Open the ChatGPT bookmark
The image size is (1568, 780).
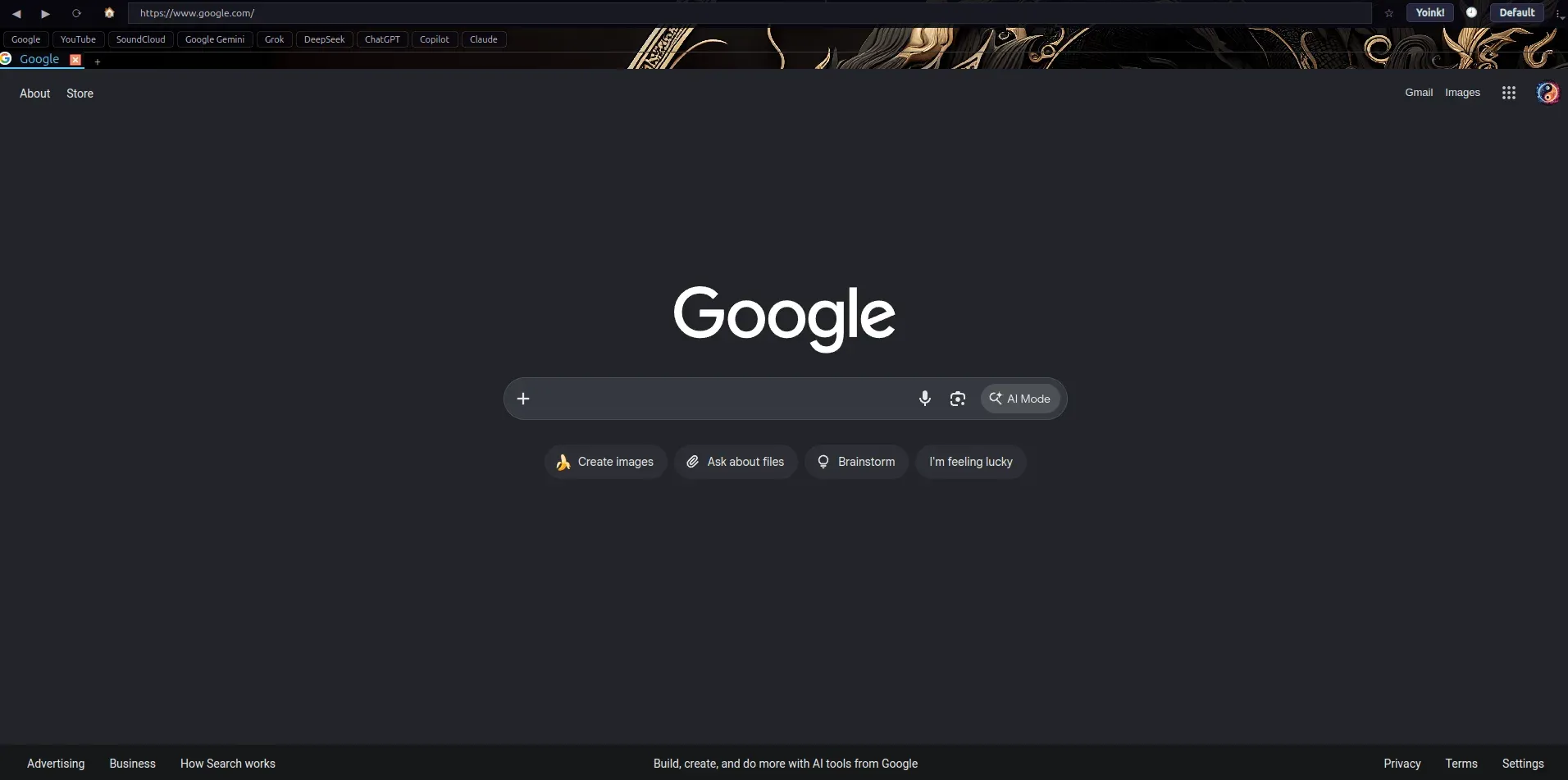[382, 39]
